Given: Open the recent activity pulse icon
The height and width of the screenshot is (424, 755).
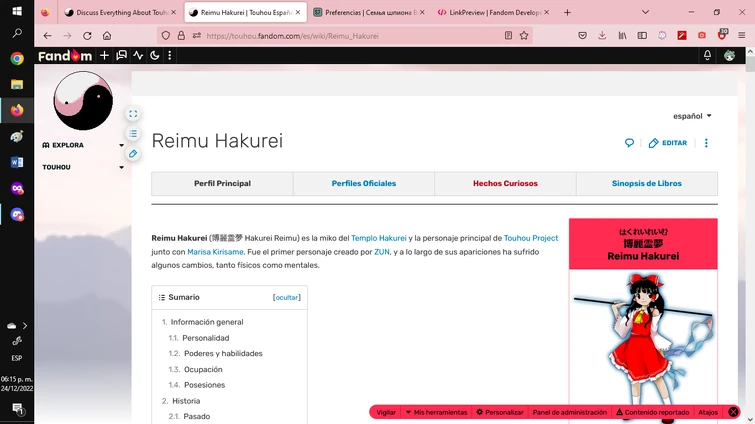Looking at the screenshot, I should tap(138, 56).
